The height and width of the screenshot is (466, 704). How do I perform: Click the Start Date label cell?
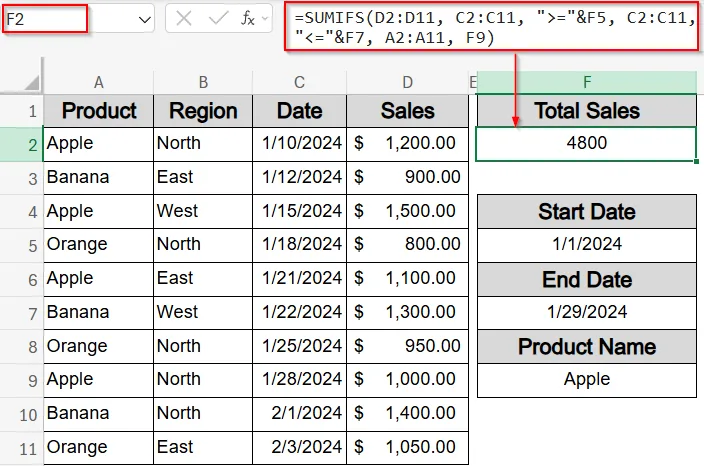(586, 211)
